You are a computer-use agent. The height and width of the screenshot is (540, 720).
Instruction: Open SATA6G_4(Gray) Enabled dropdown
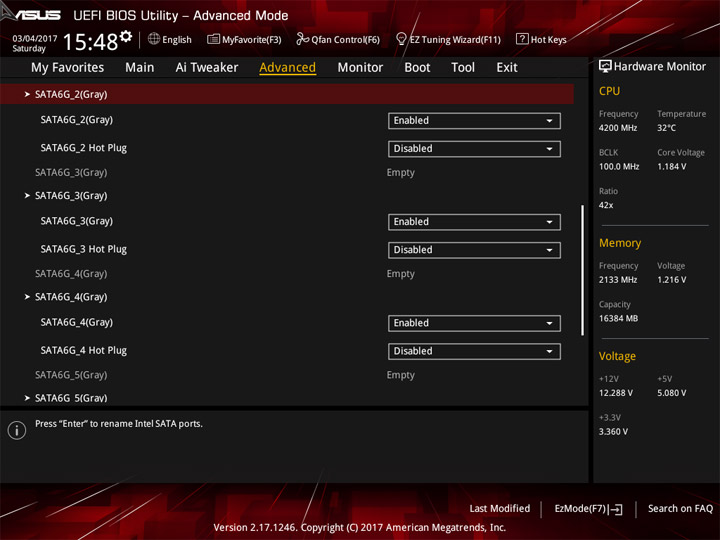(x=474, y=323)
